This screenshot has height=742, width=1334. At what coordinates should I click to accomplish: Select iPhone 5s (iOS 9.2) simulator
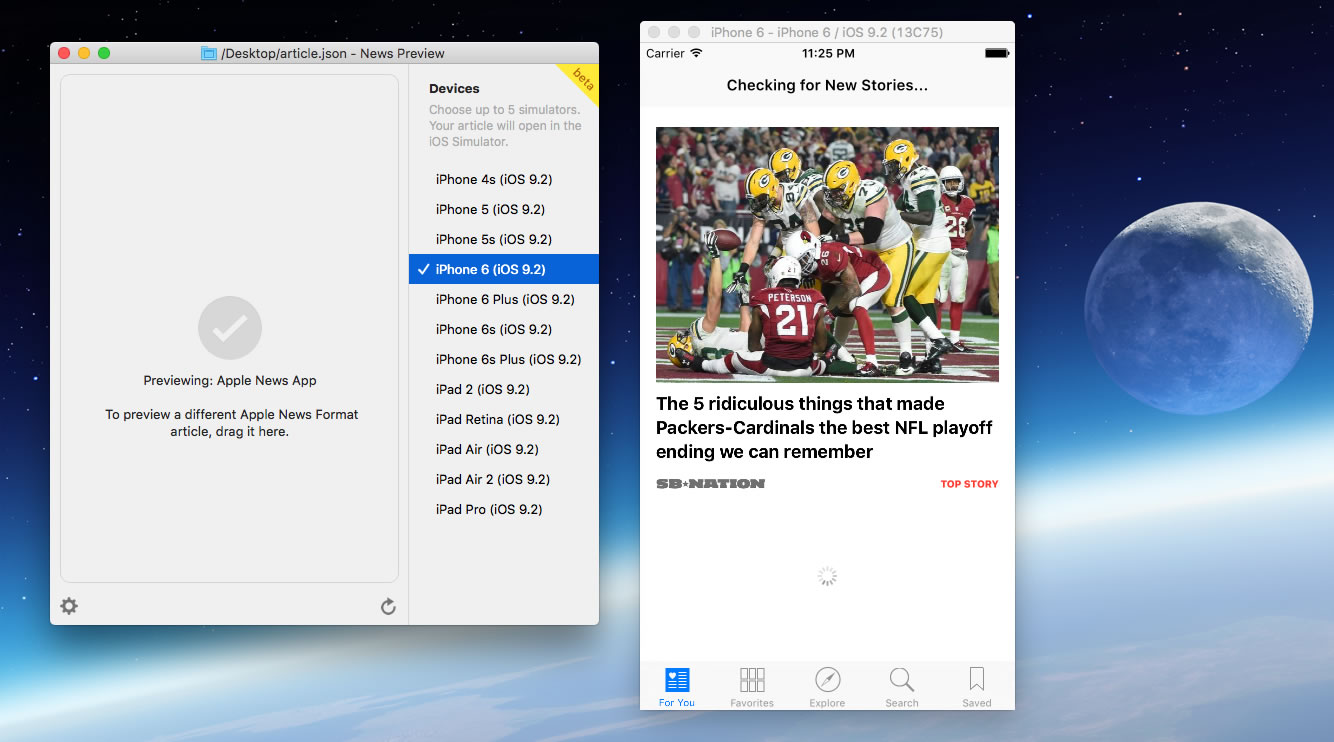coord(504,239)
